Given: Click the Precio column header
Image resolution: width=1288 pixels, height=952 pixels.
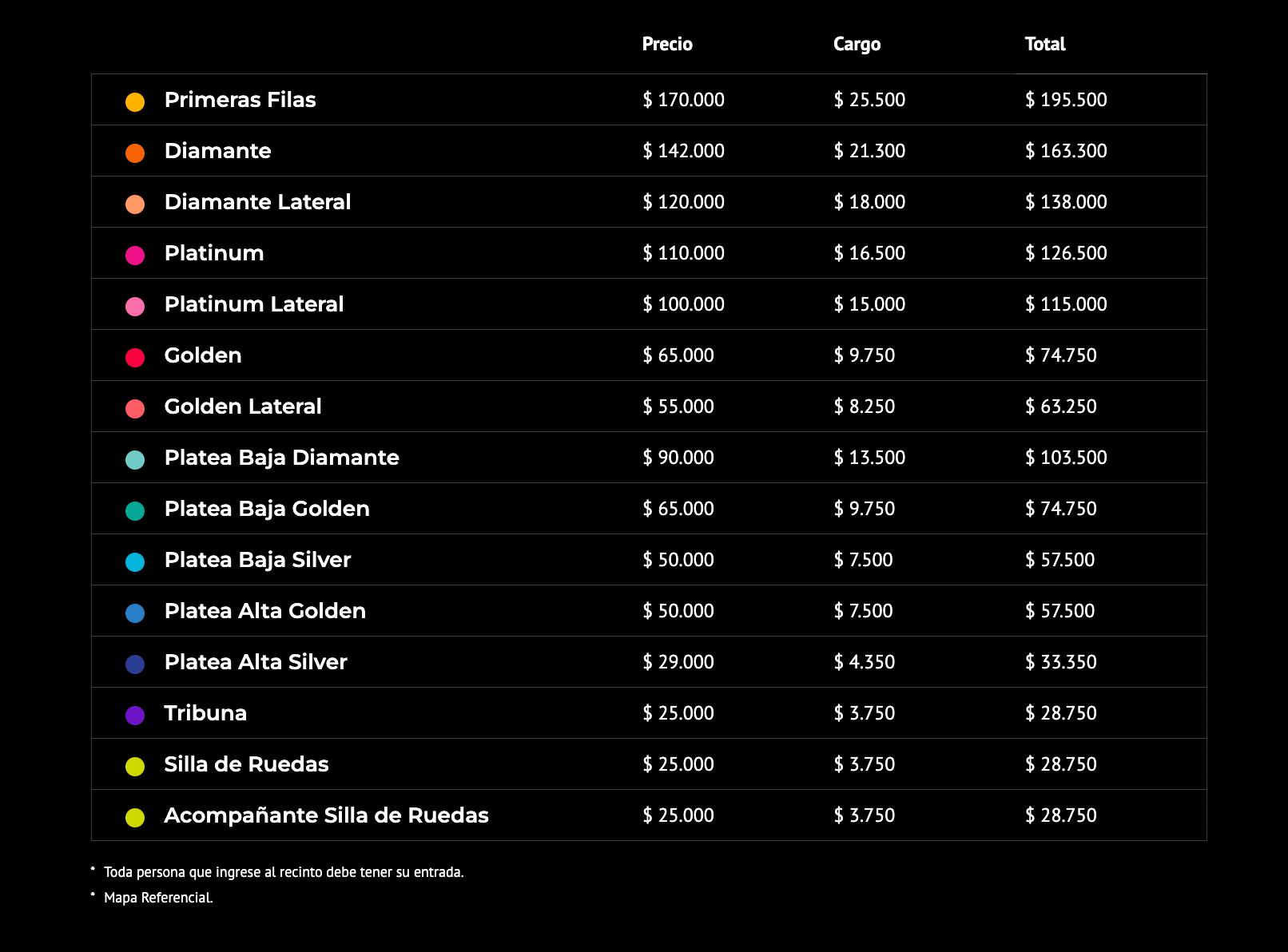Looking at the screenshot, I should [667, 44].
